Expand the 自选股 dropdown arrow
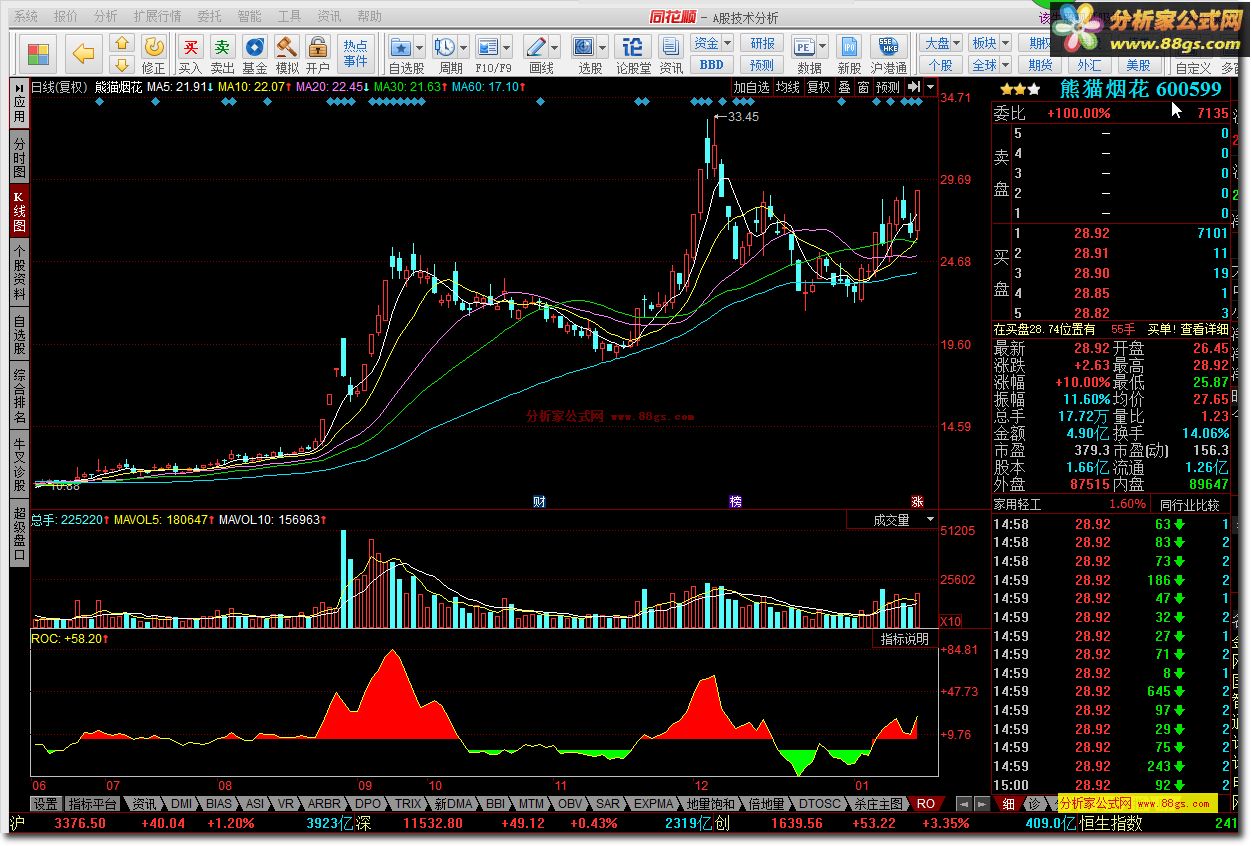Screen dimensions: 1252x846 coord(419,46)
